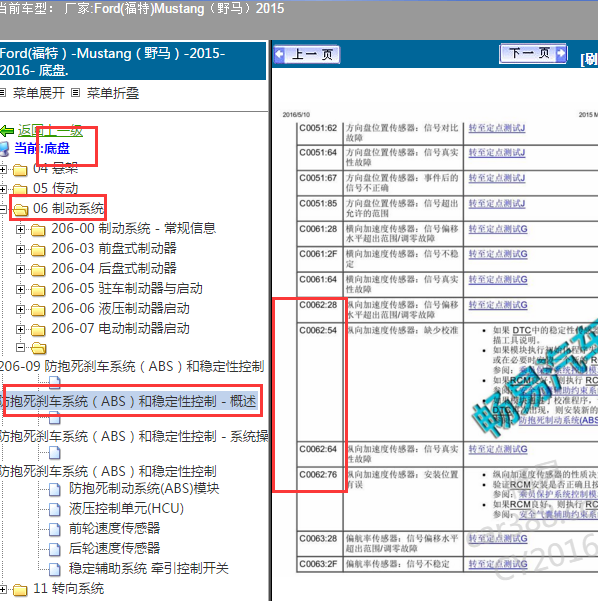Click the green back arrow icon
This screenshot has height=601, width=598.
[7, 131]
